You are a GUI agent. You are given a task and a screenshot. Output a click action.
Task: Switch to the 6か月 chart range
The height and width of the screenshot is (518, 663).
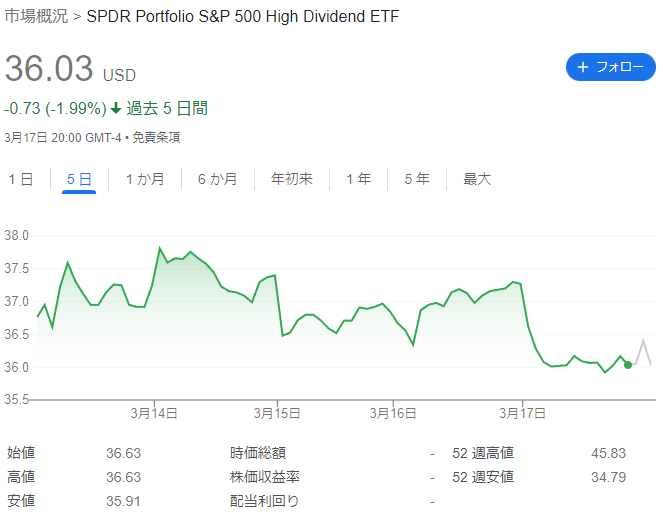(x=217, y=179)
